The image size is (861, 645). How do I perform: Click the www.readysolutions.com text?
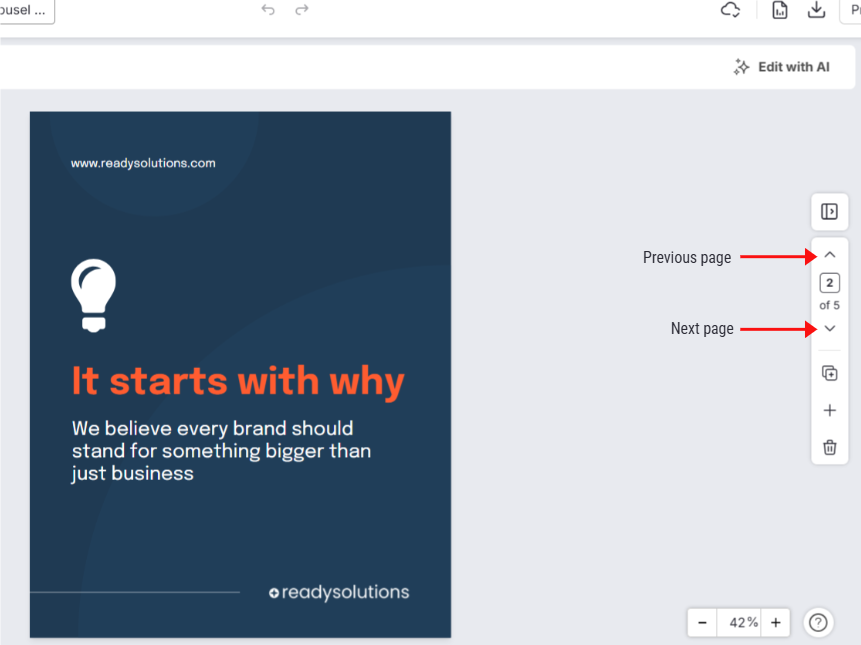(143, 163)
